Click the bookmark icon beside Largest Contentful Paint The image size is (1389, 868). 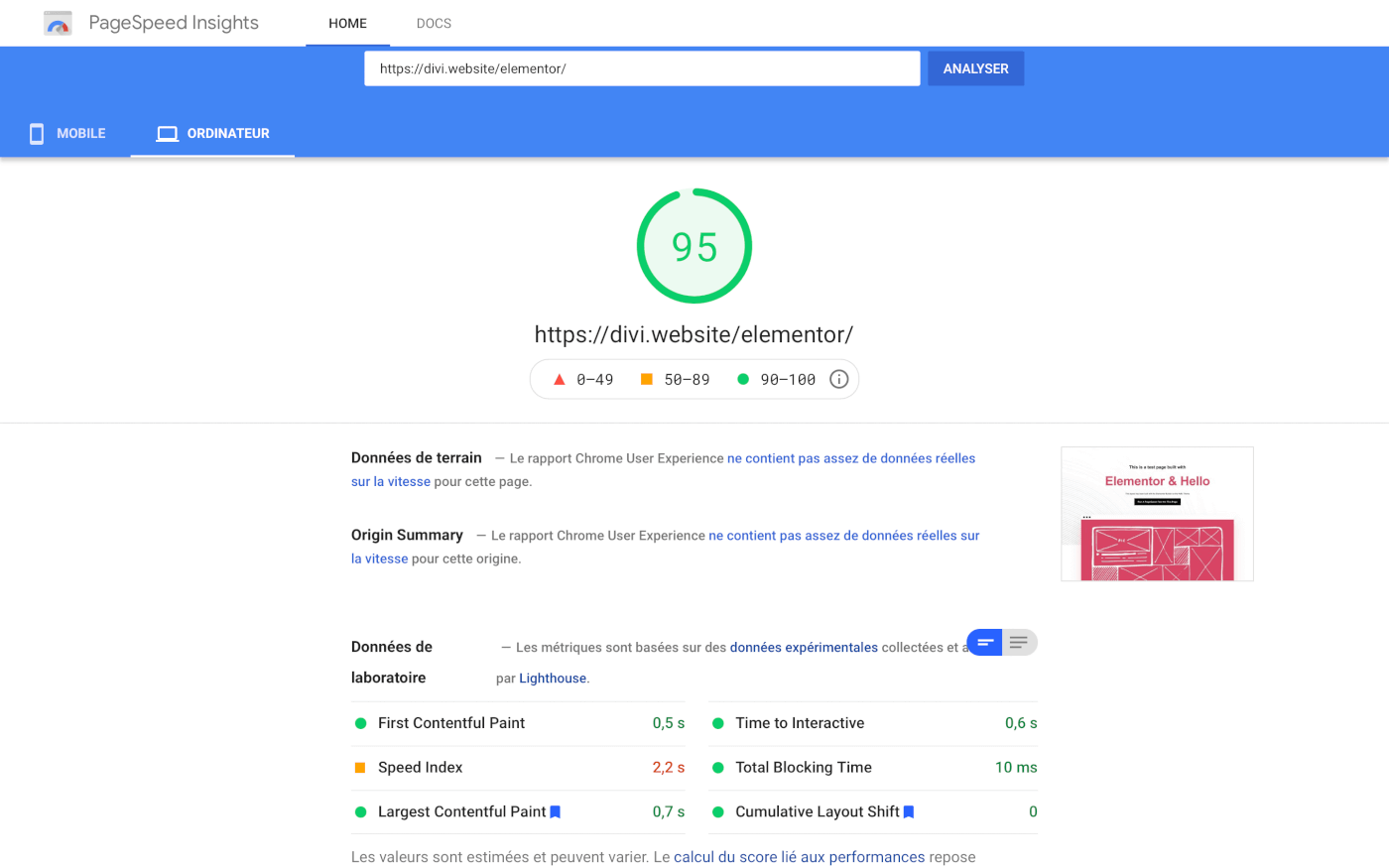click(x=556, y=811)
